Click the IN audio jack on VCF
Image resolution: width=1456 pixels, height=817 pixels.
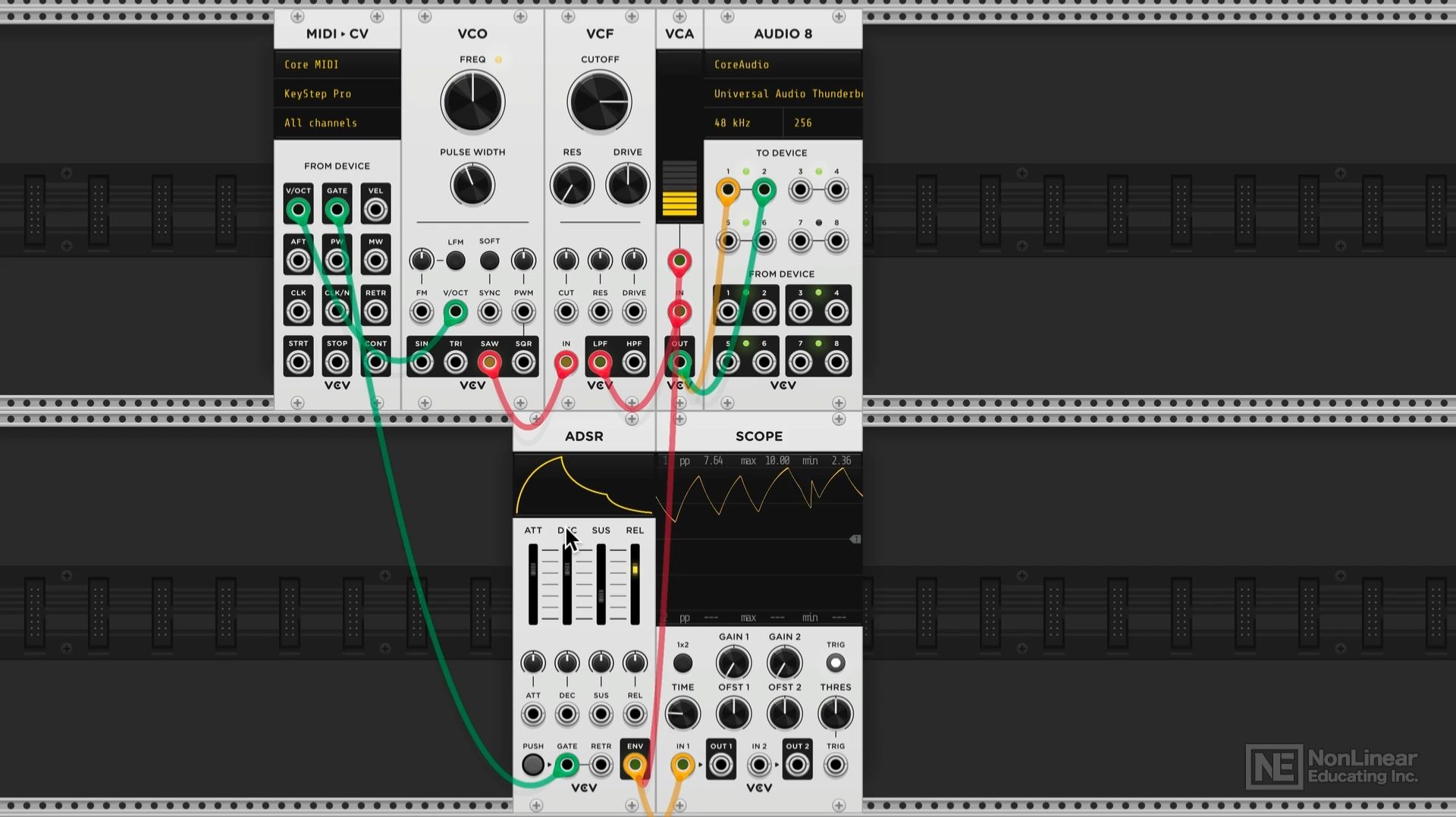pyautogui.click(x=566, y=362)
